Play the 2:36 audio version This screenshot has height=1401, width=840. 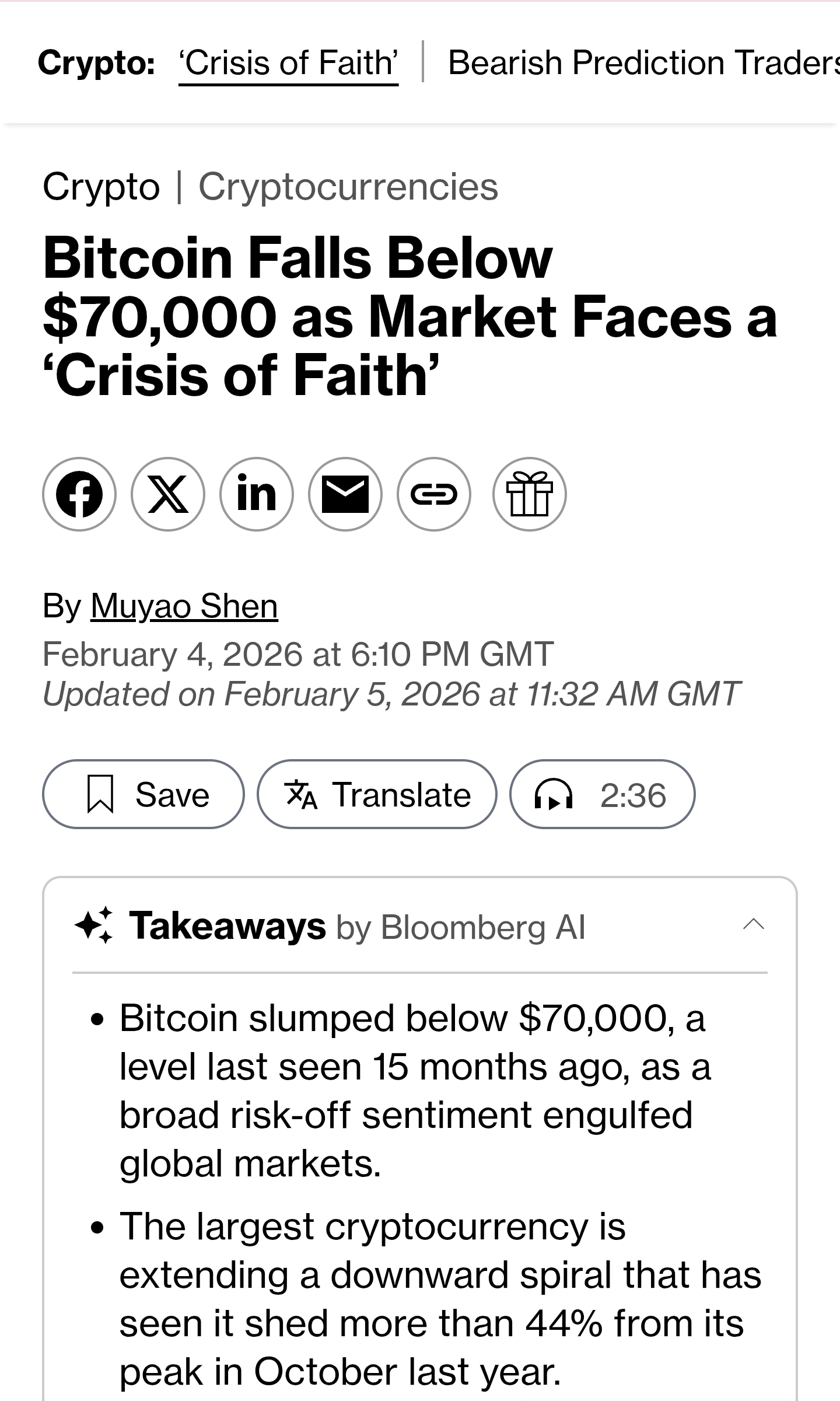(602, 794)
